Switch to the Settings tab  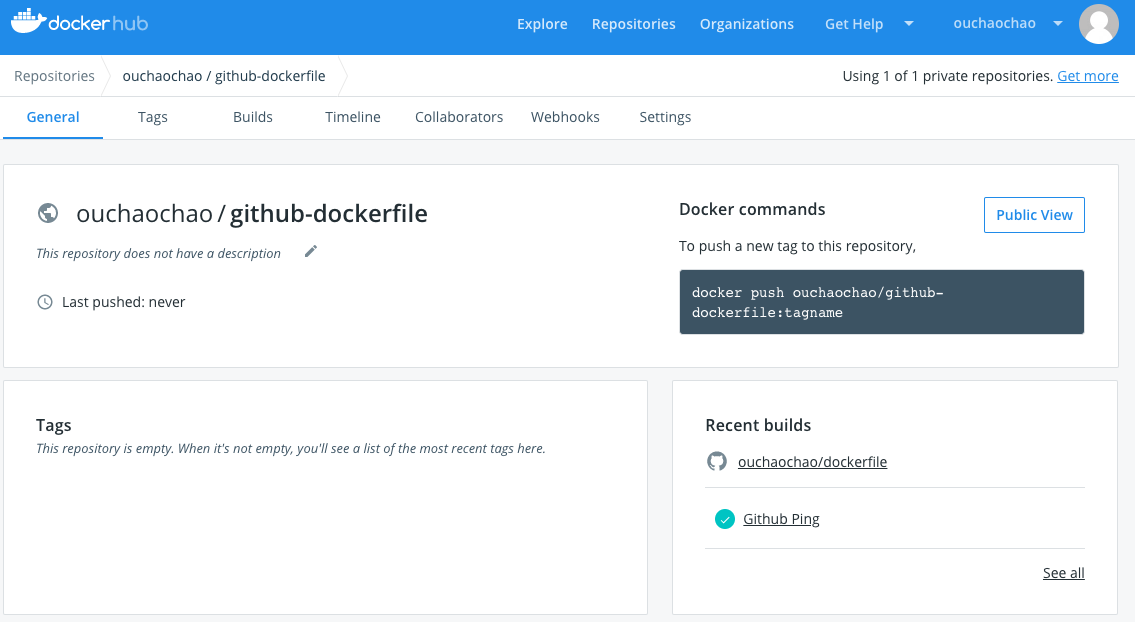tap(665, 117)
